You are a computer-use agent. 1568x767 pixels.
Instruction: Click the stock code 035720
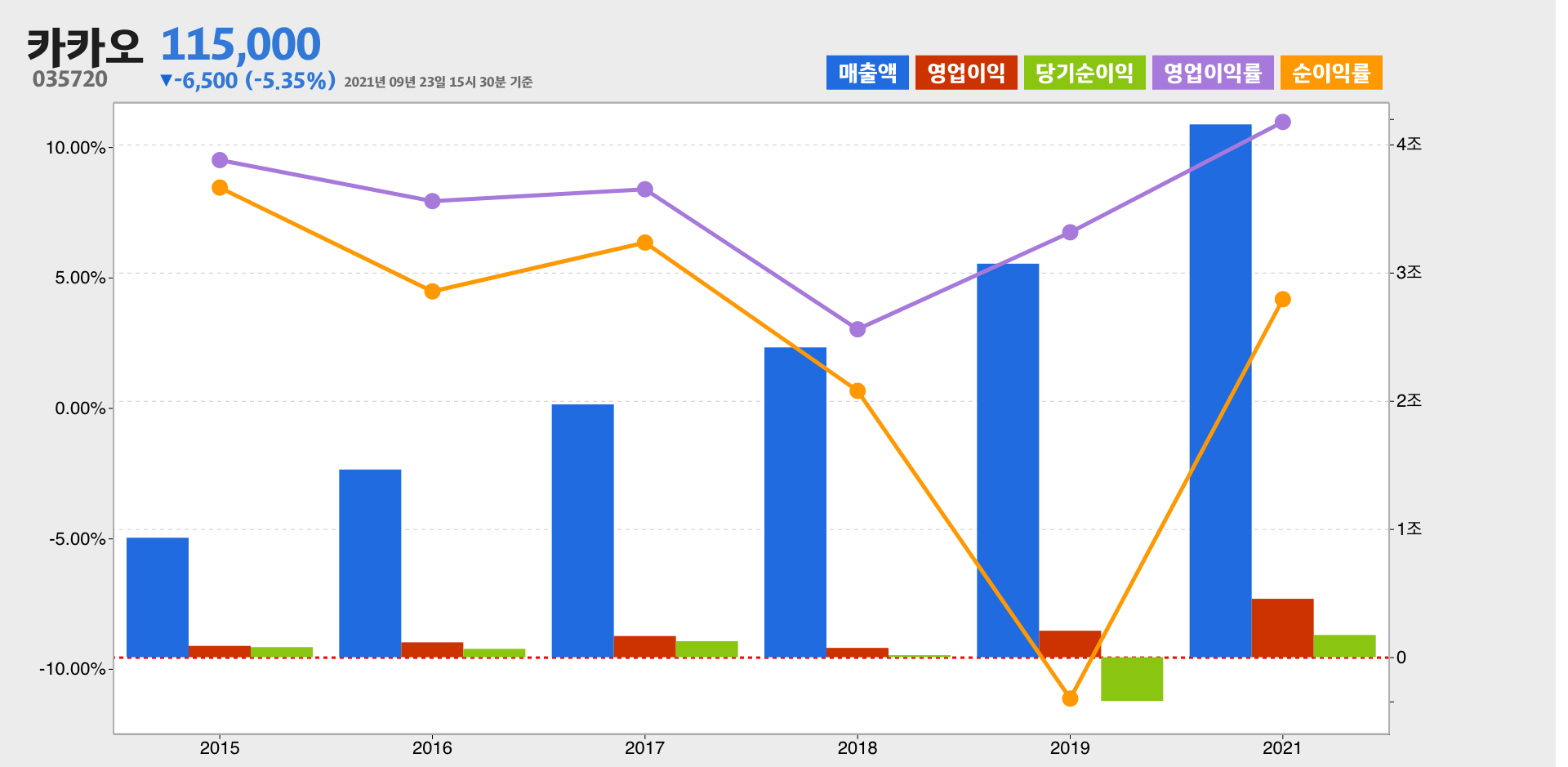70,79
